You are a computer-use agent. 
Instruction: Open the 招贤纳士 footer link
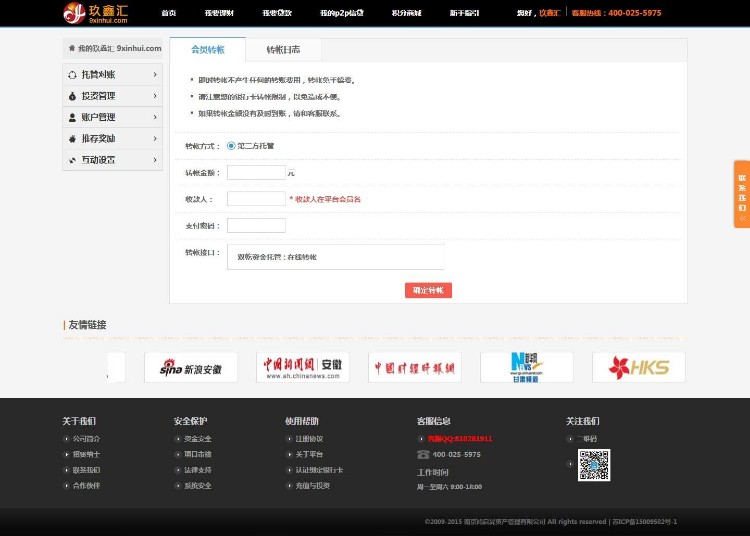click(x=87, y=454)
